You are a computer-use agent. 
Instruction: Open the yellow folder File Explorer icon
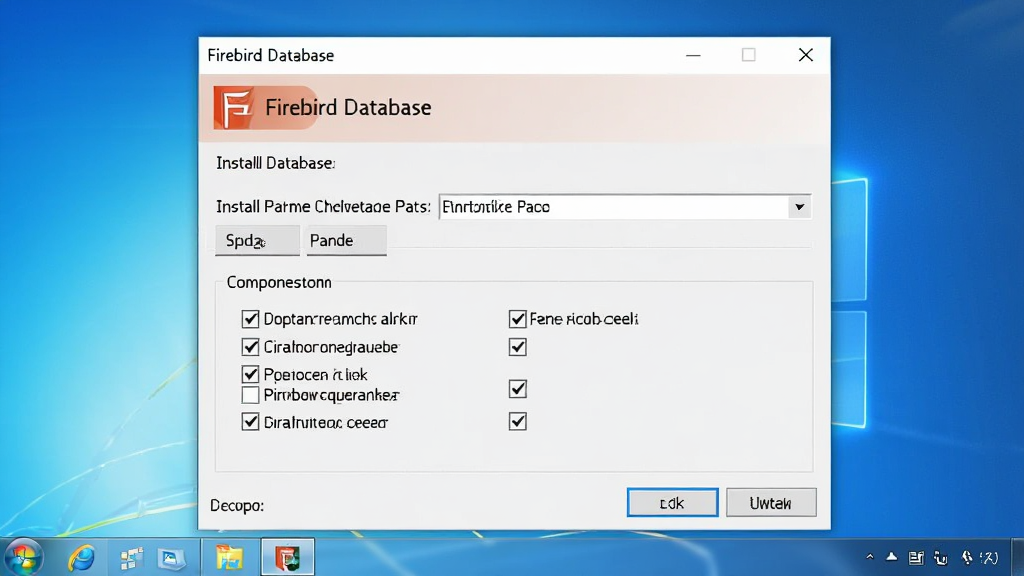pyautogui.click(x=229, y=558)
